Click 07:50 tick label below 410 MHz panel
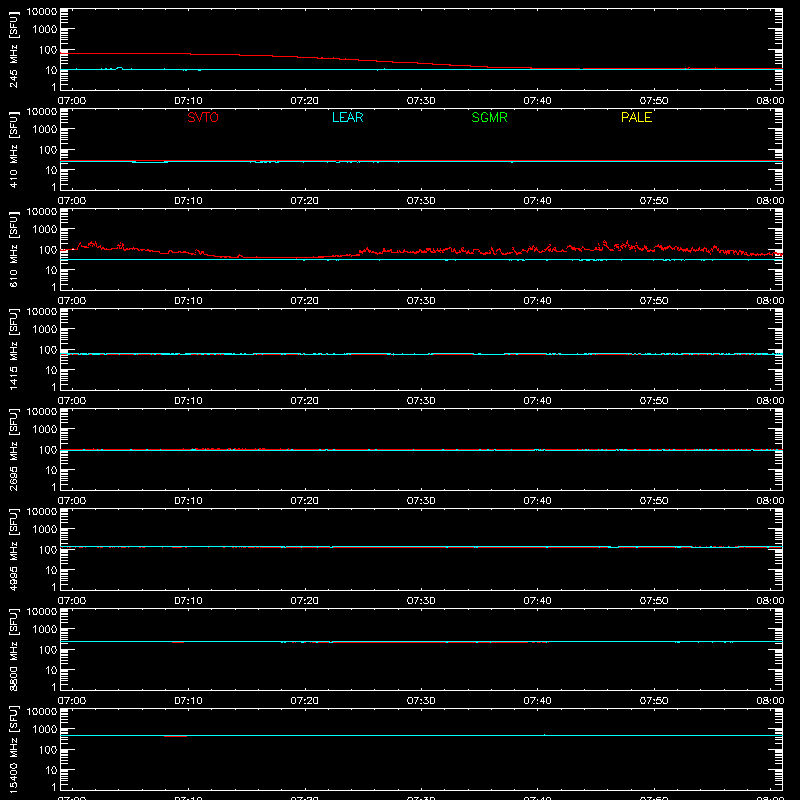Image resolution: width=800 pixels, height=800 pixels. pyautogui.click(x=654, y=201)
